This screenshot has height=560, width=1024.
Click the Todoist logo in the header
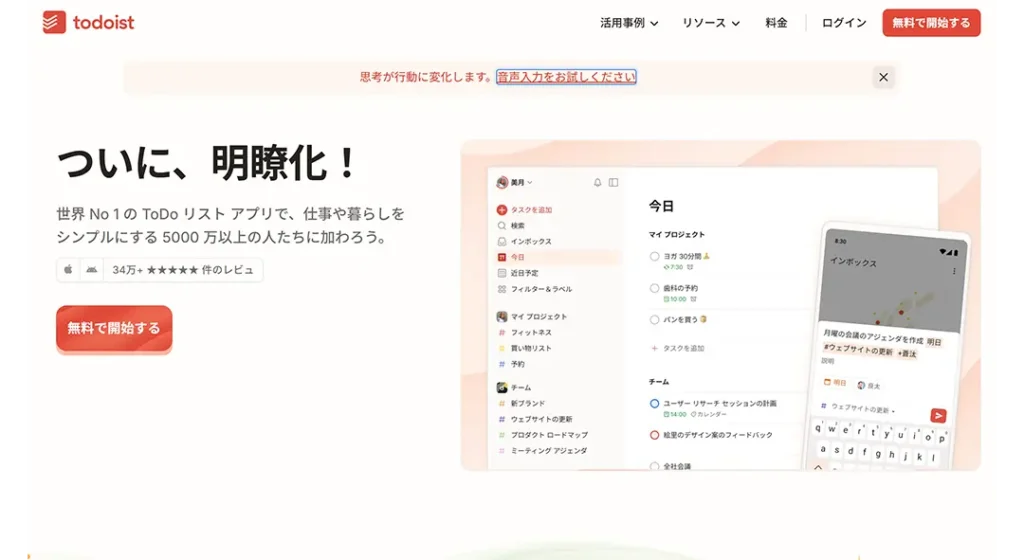pos(88,22)
